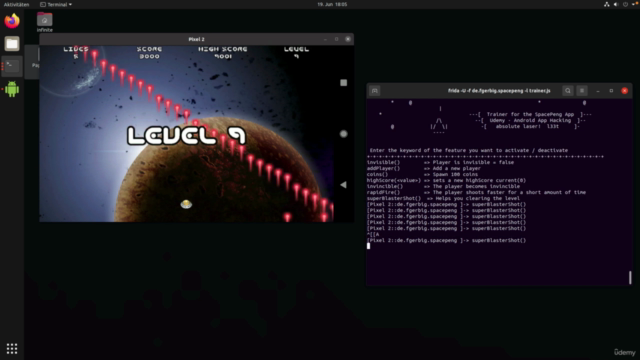Minimize the frida terminal window
This screenshot has width=640, height=360.
point(598,91)
